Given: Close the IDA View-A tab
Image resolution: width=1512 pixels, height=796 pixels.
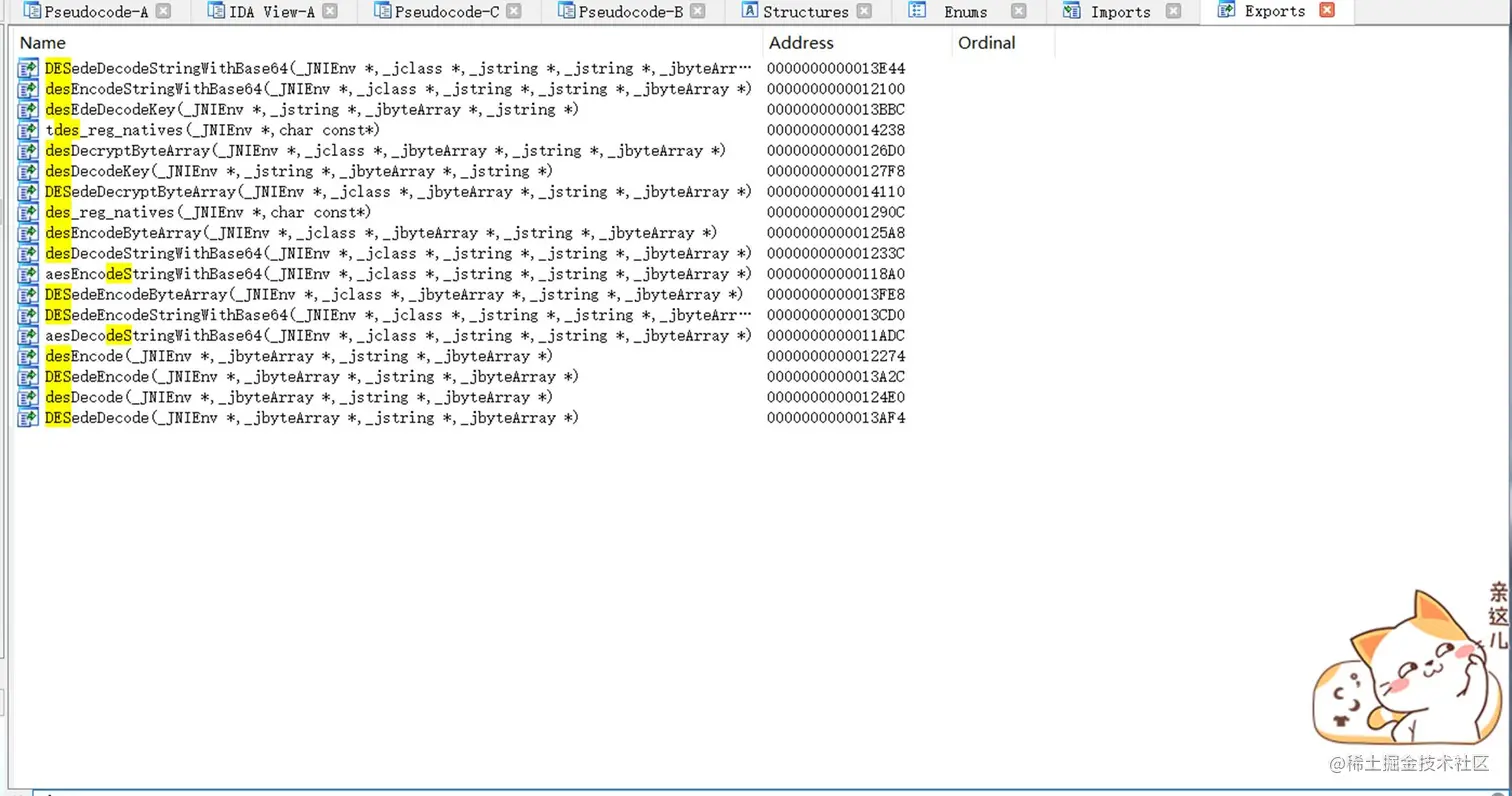Looking at the screenshot, I should [330, 11].
